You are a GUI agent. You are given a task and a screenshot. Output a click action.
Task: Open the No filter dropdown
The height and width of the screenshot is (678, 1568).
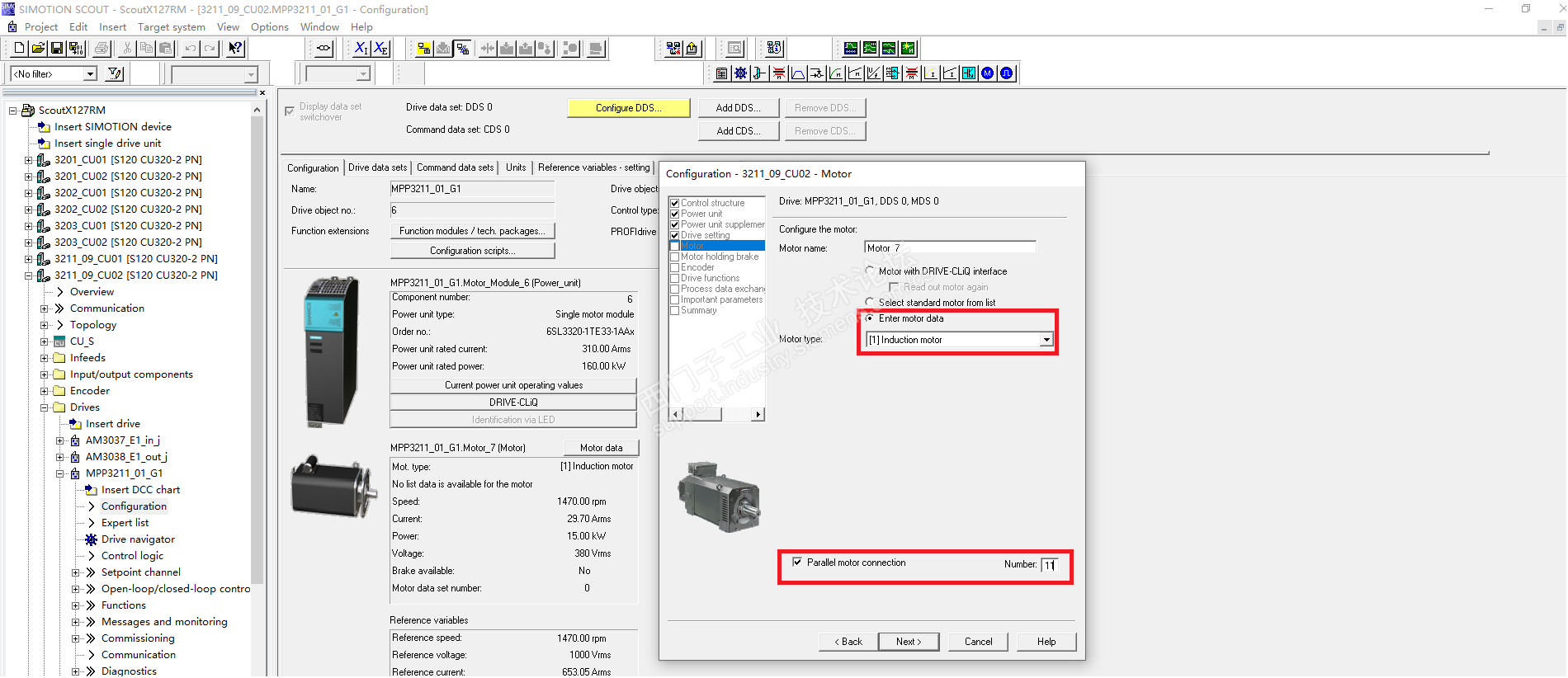pos(90,74)
